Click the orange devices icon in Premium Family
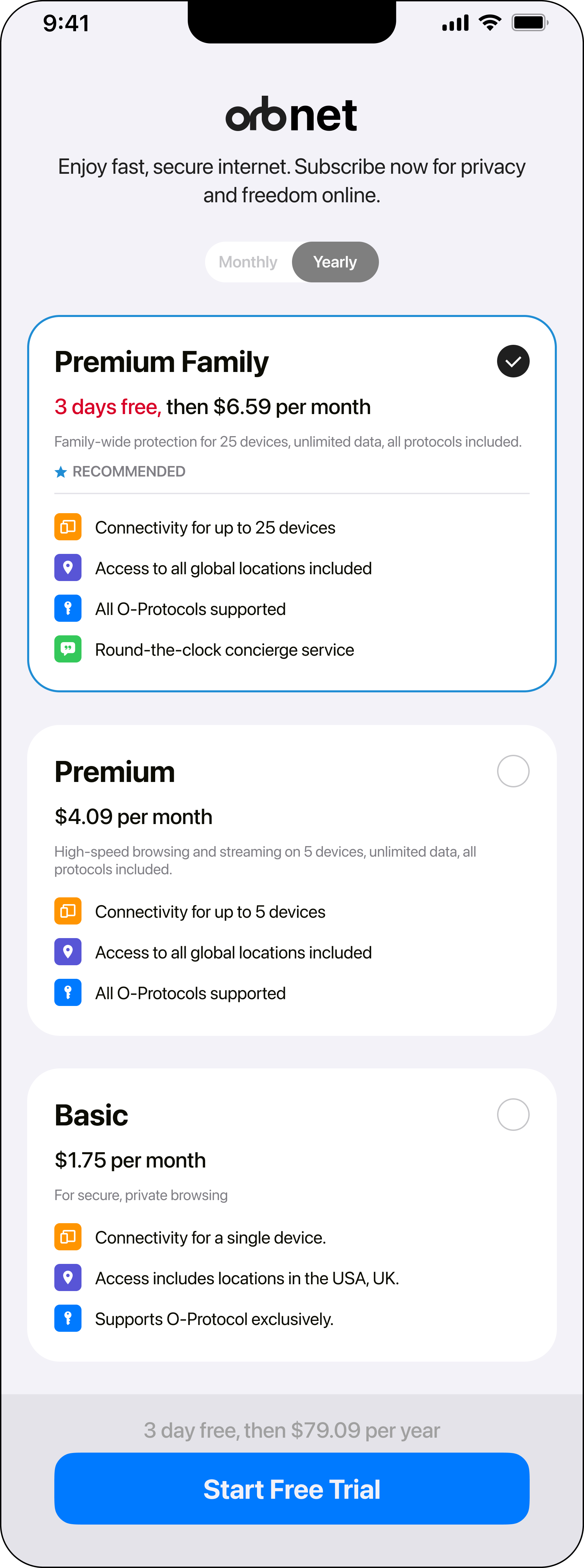 tap(68, 527)
